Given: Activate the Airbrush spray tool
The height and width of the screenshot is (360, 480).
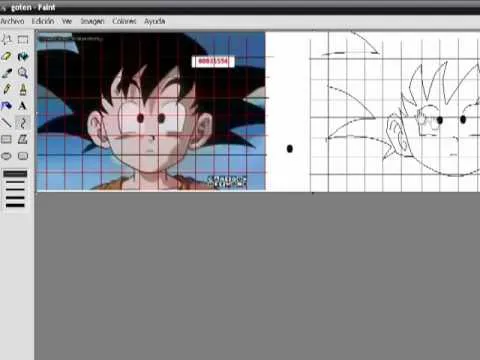Looking at the screenshot, I should (7, 106).
